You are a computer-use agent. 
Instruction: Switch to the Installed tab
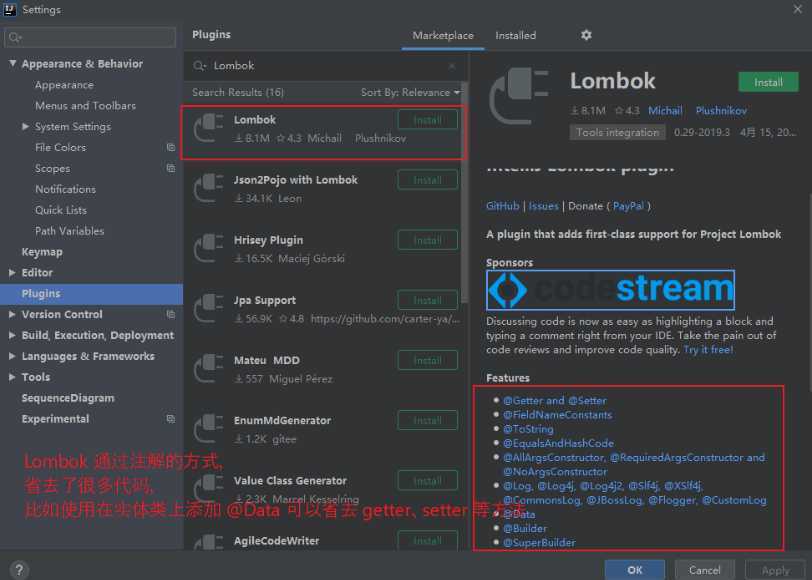(515, 35)
